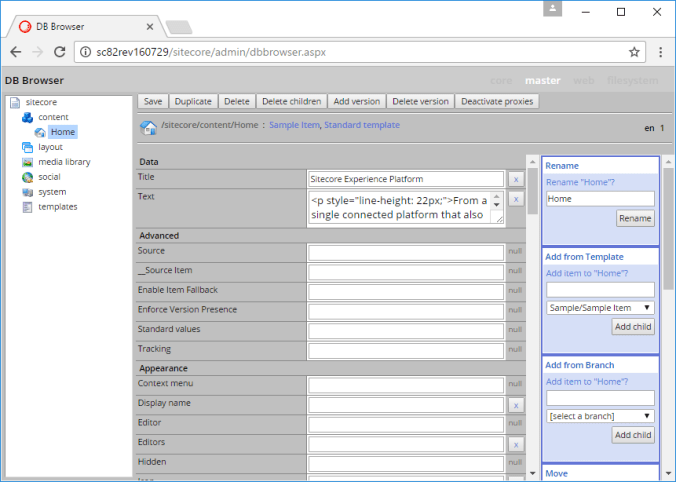Viewport: 676px width, 482px height.
Task: Click site info icon in address bar
Action: 86,52
